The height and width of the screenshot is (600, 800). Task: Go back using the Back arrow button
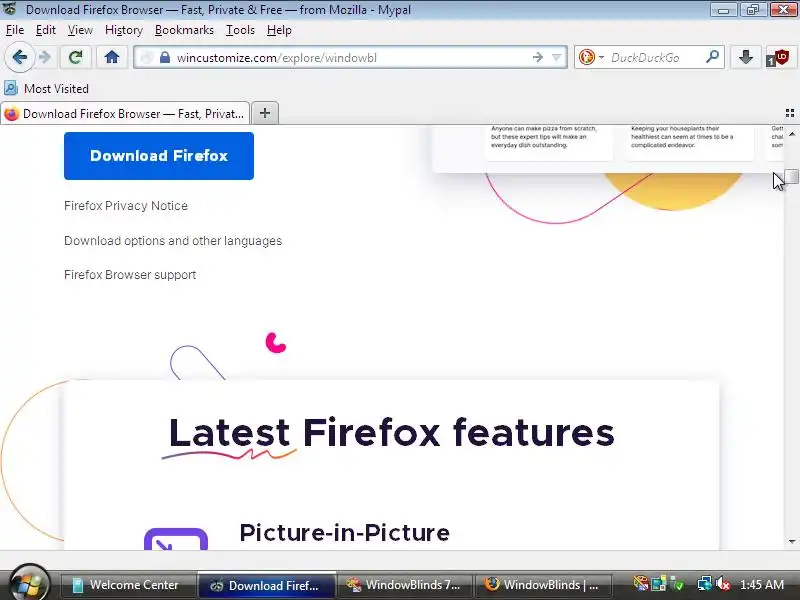tap(19, 57)
